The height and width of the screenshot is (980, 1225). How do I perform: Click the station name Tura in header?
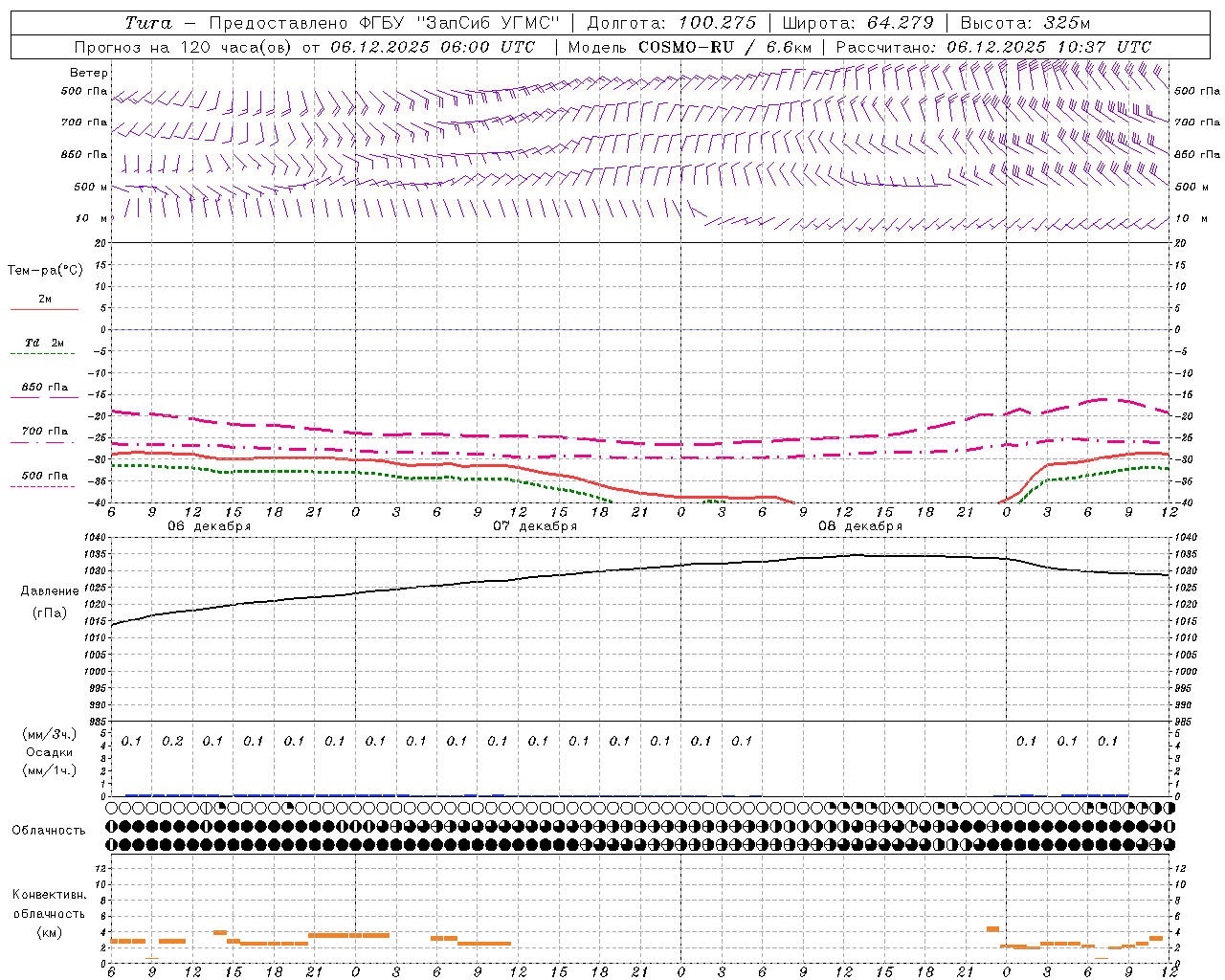click(148, 23)
